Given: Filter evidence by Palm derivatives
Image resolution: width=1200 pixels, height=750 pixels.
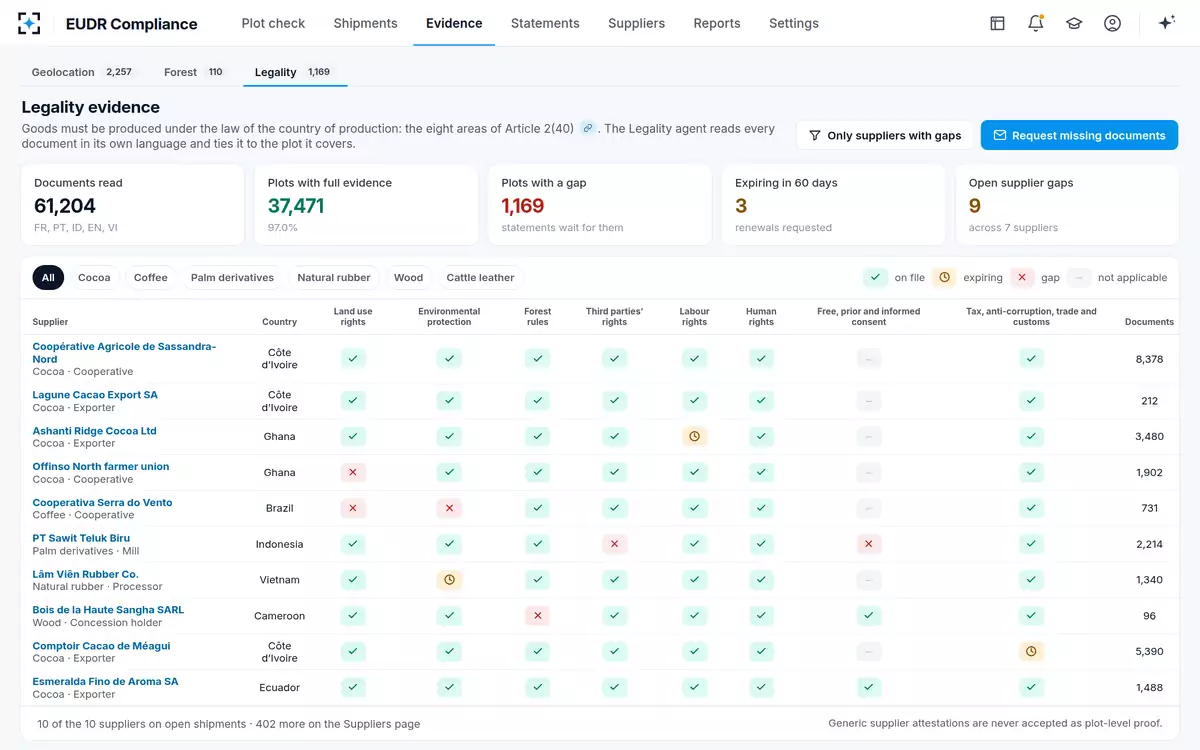Looking at the screenshot, I should (232, 278).
